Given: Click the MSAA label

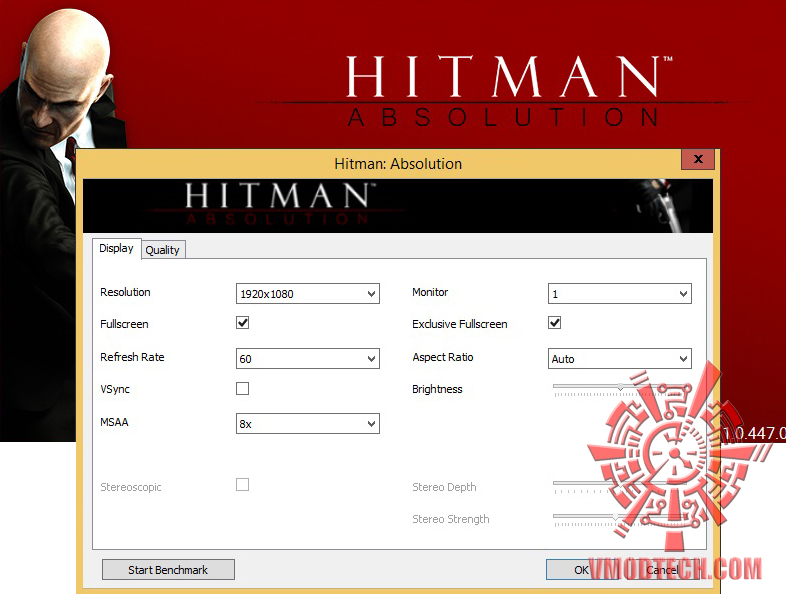Looking at the screenshot, I should click(114, 422).
